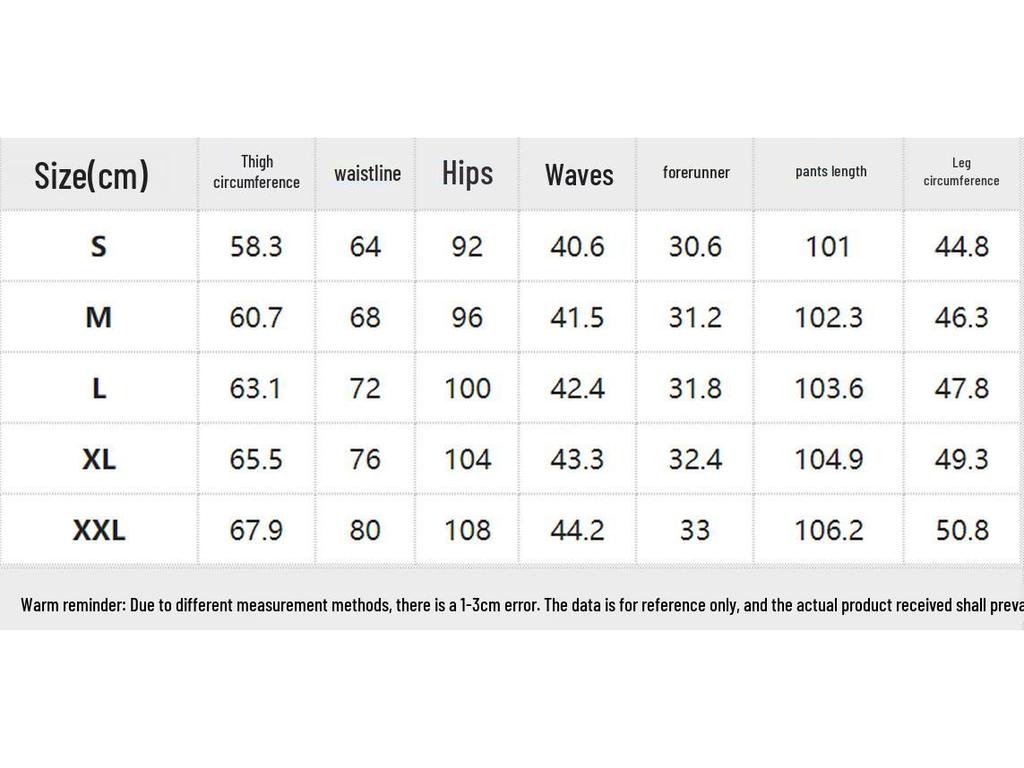
Task: Click the pants length column header
Action: click(831, 171)
